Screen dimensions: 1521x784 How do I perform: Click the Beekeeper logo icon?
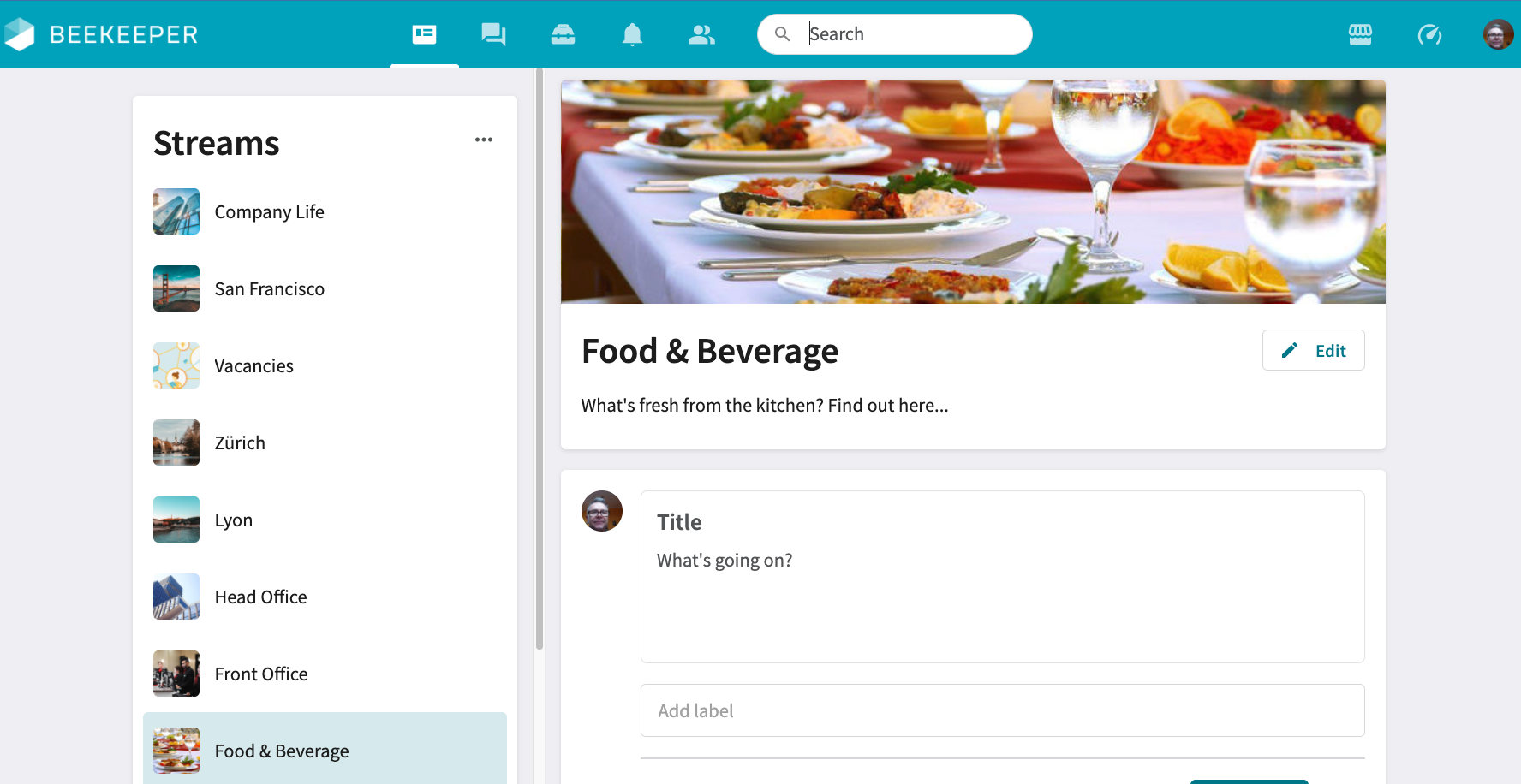tap(20, 34)
